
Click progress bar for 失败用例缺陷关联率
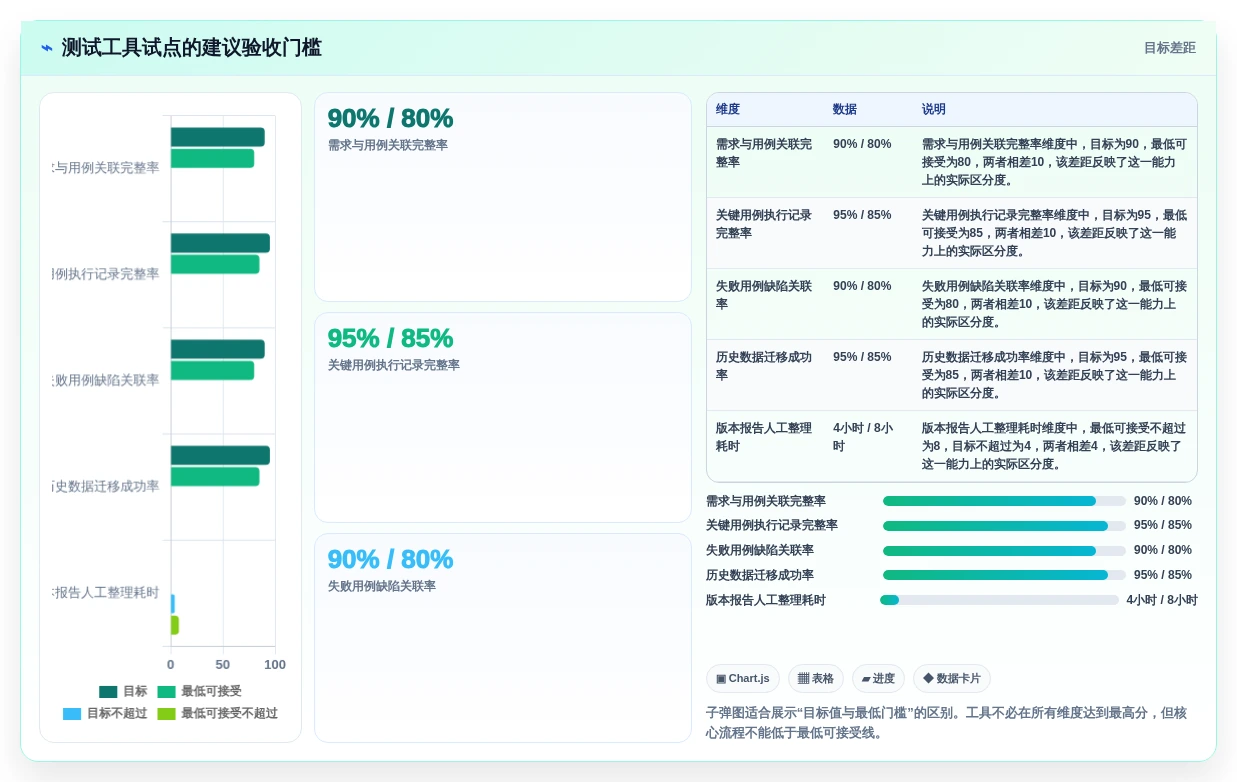point(1004,551)
